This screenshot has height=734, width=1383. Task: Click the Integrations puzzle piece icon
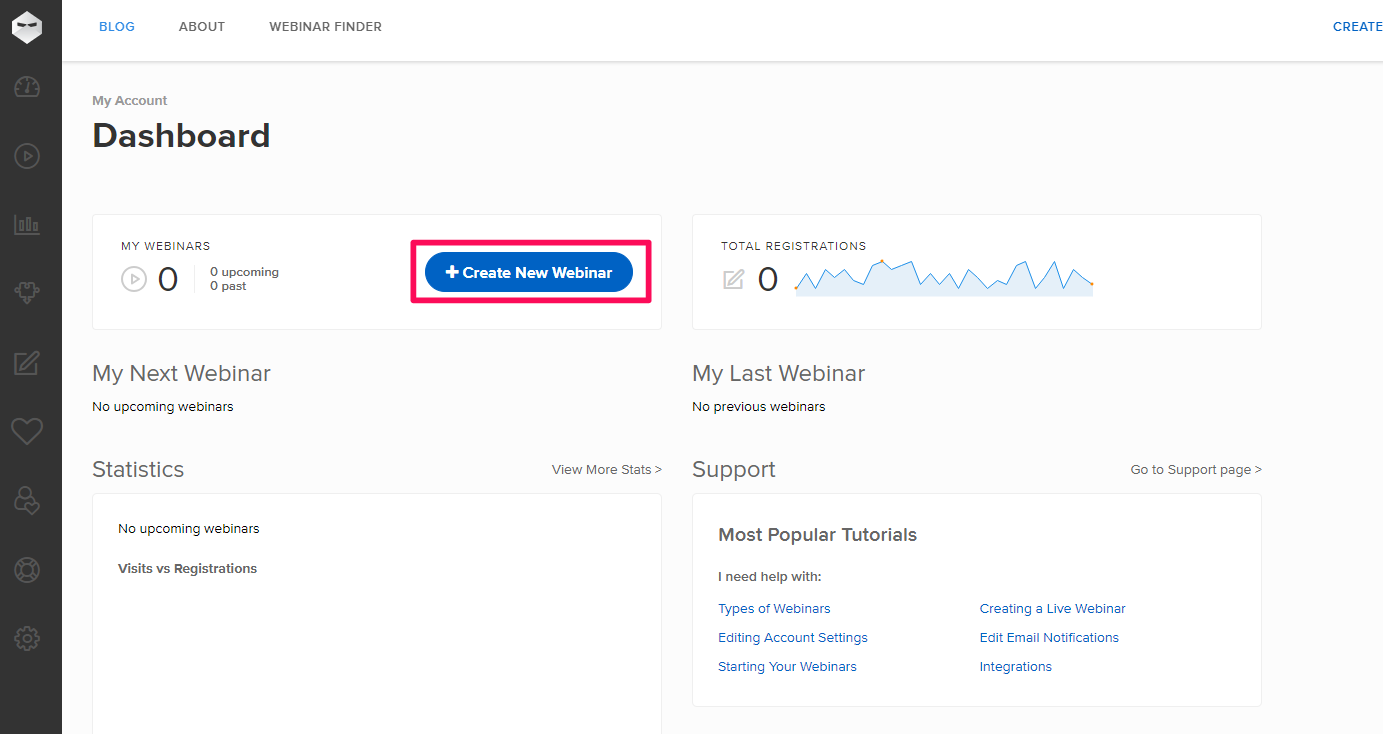(26, 292)
